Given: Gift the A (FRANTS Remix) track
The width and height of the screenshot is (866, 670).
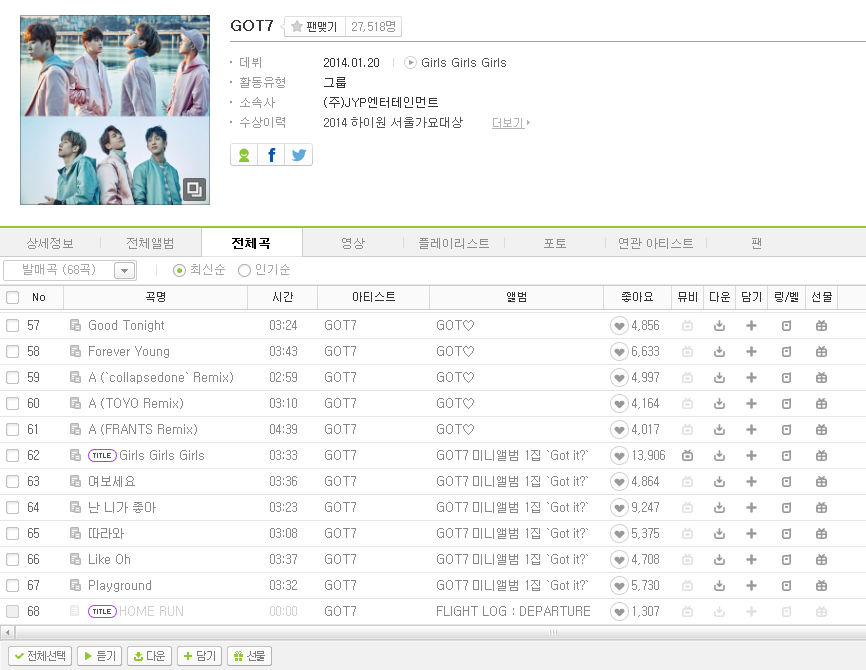Looking at the screenshot, I should pos(821,430).
